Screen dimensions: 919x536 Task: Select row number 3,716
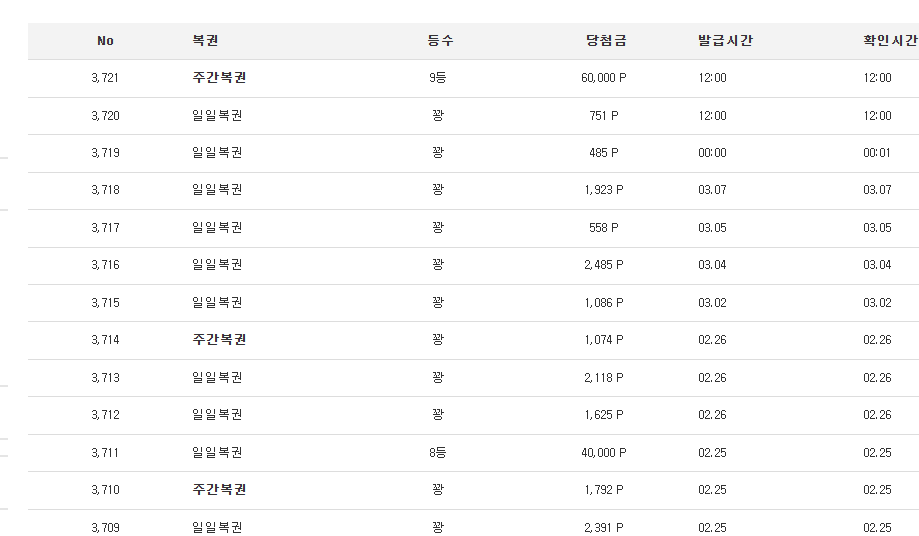point(105,265)
